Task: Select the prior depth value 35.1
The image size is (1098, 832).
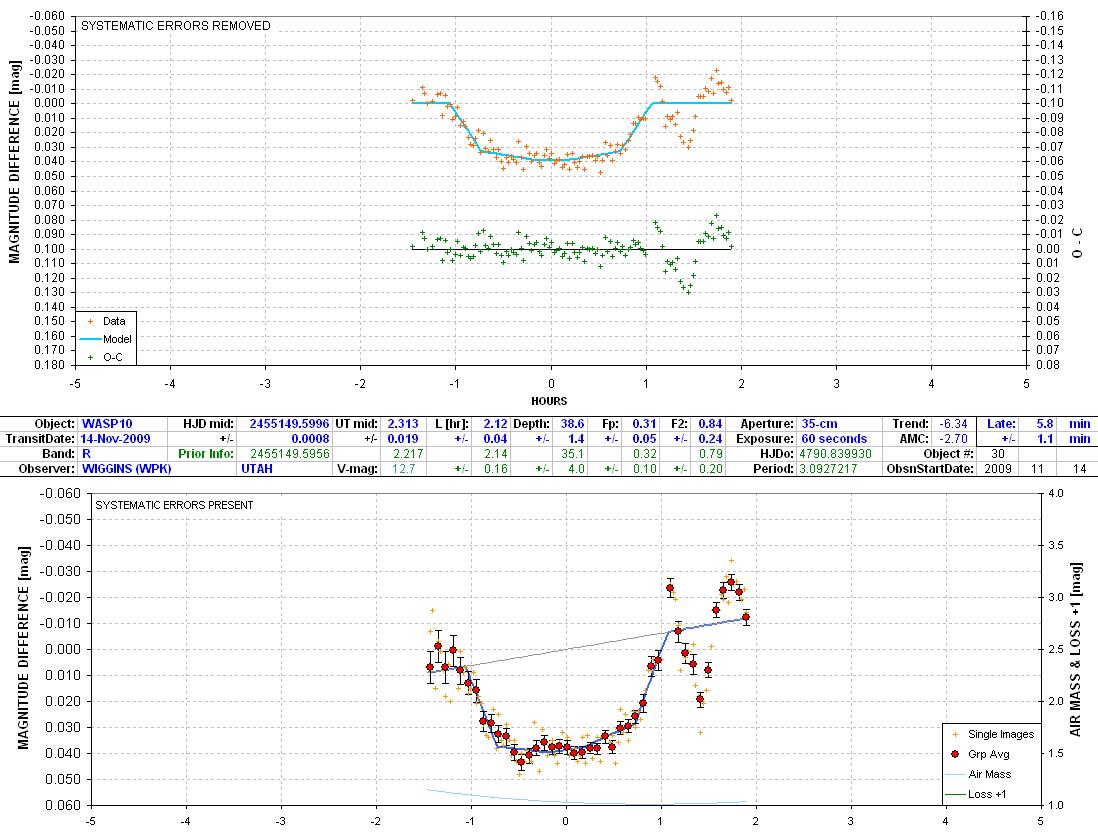Action: point(572,453)
